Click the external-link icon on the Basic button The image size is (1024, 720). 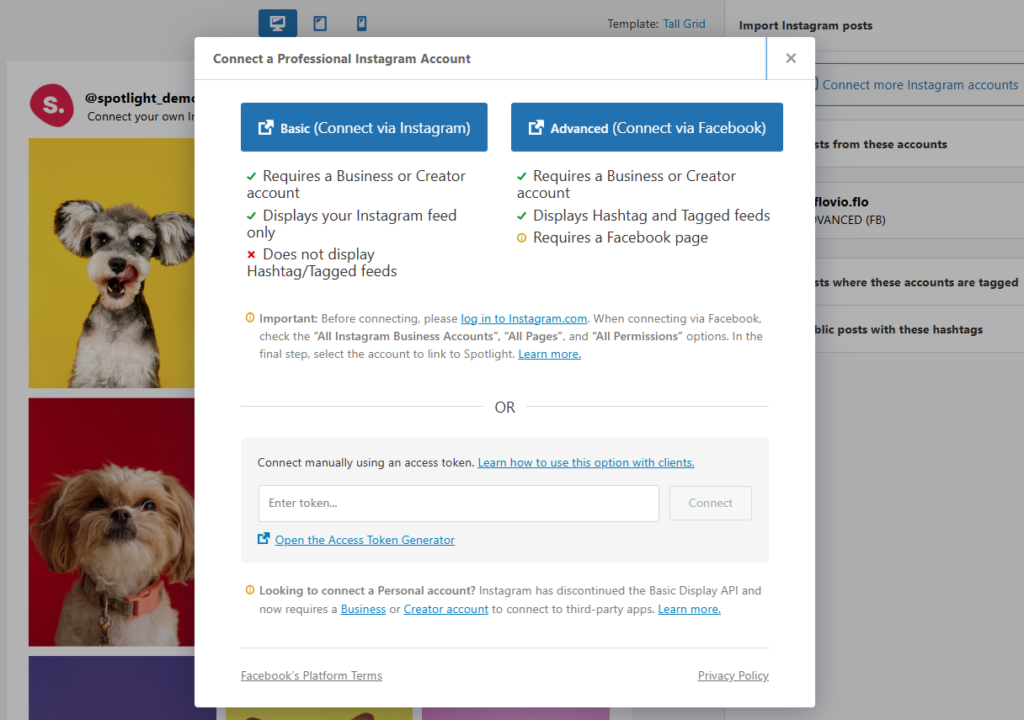tap(266, 127)
